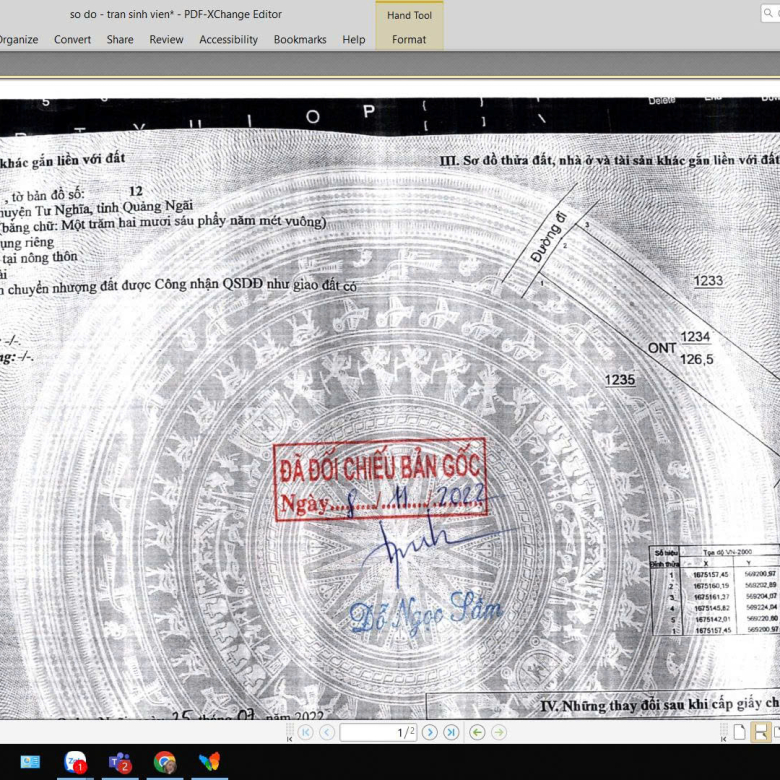
Task: Toggle continuous page layout button
Action: click(761, 732)
